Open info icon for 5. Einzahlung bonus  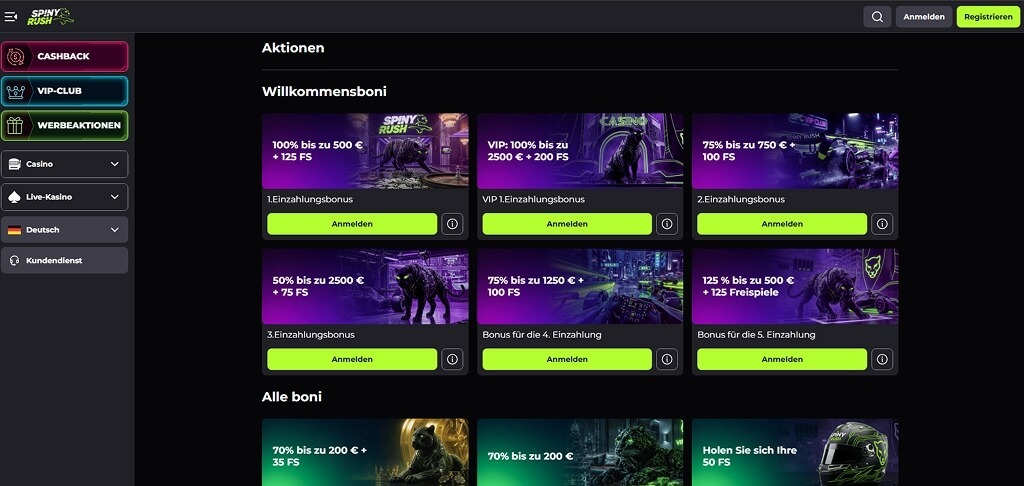coord(882,359)
